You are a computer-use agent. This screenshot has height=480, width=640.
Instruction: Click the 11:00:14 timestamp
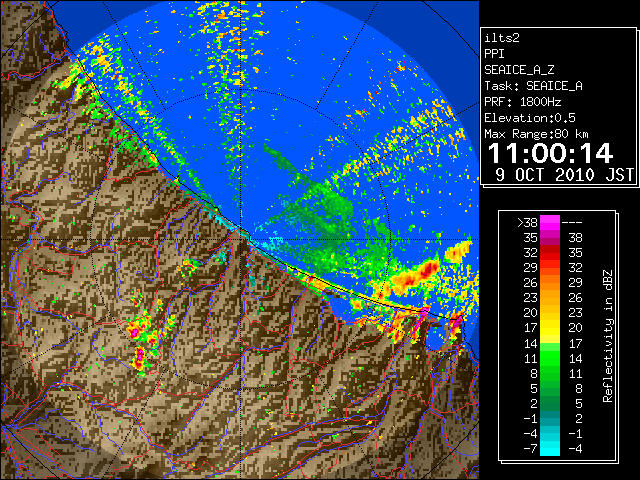tap(551, 154)
